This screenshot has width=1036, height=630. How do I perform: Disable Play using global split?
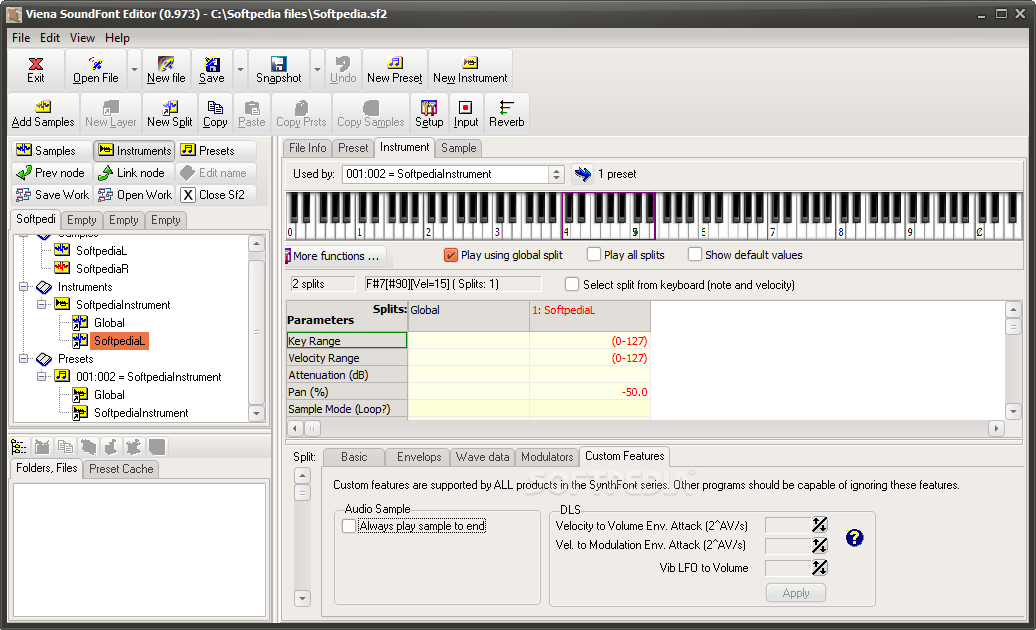tap(451, 255)
